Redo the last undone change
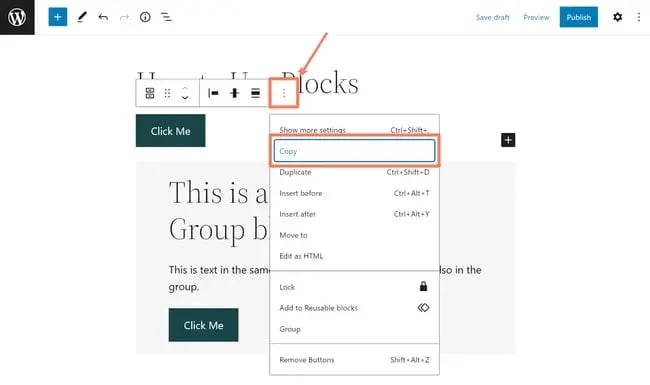This screenshot has height=385, width=650. [124, 17]
